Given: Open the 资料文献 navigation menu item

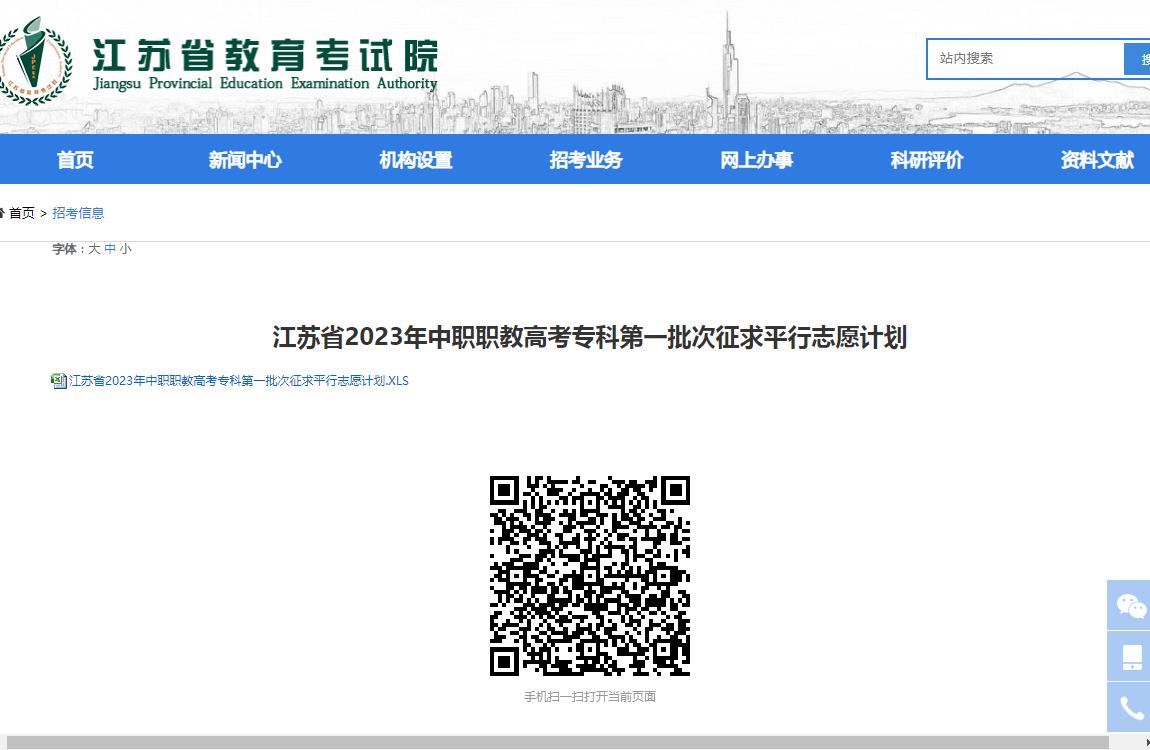Looking at the screenshot, I should pos(1097,160).
